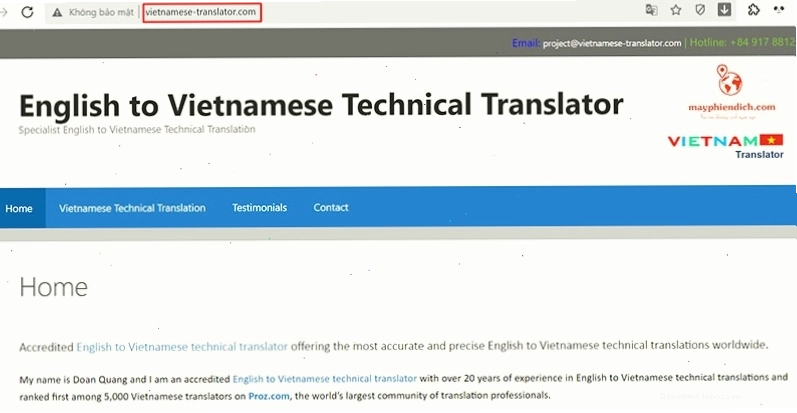The image size is (797, 413).
Task: Open first-paragraph English to Vietnamese technical translator link
Action: [182, 347]
